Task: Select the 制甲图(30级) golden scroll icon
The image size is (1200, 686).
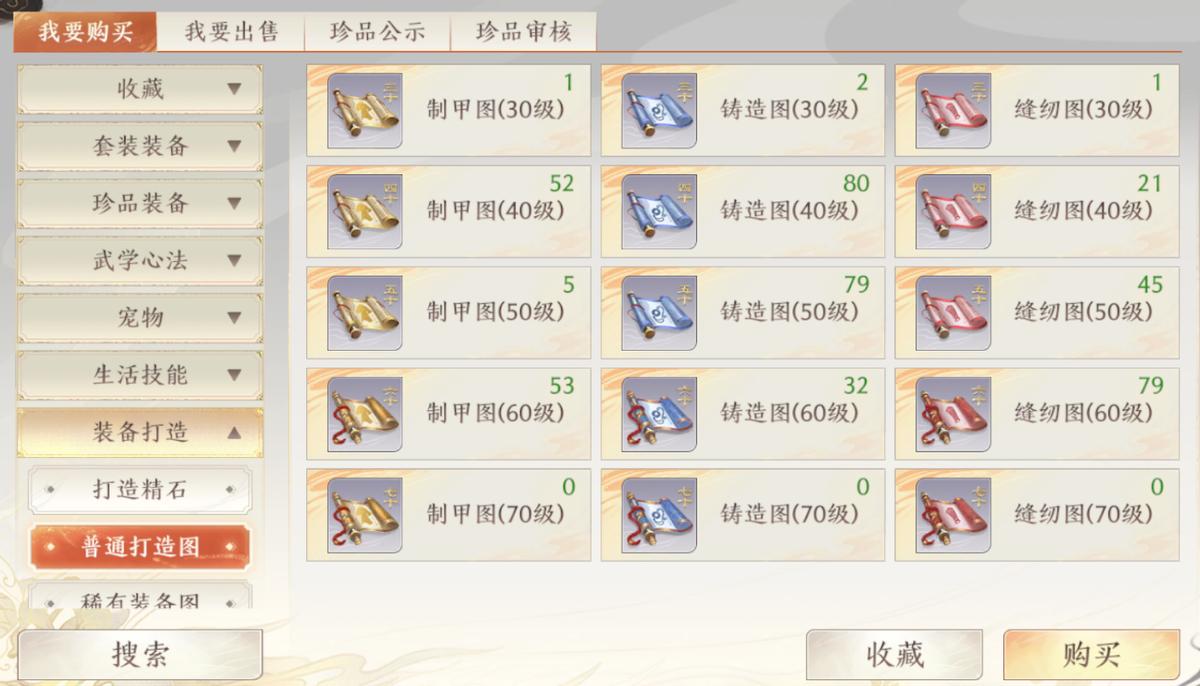Action: [365, 111]
